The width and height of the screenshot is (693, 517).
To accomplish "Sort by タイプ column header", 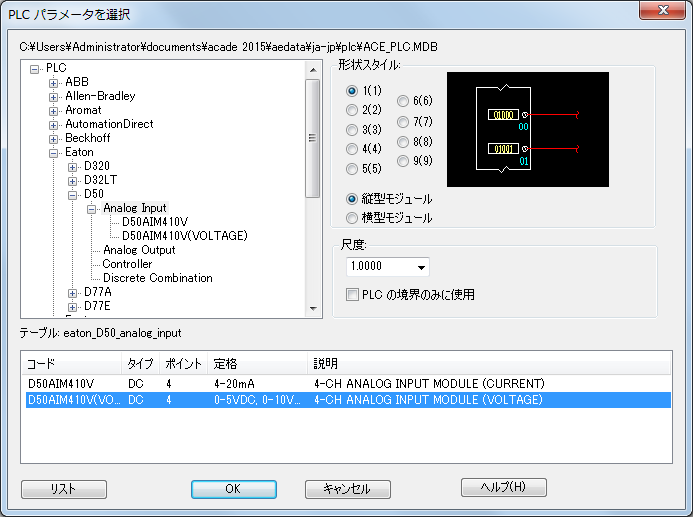I will 141,364.
